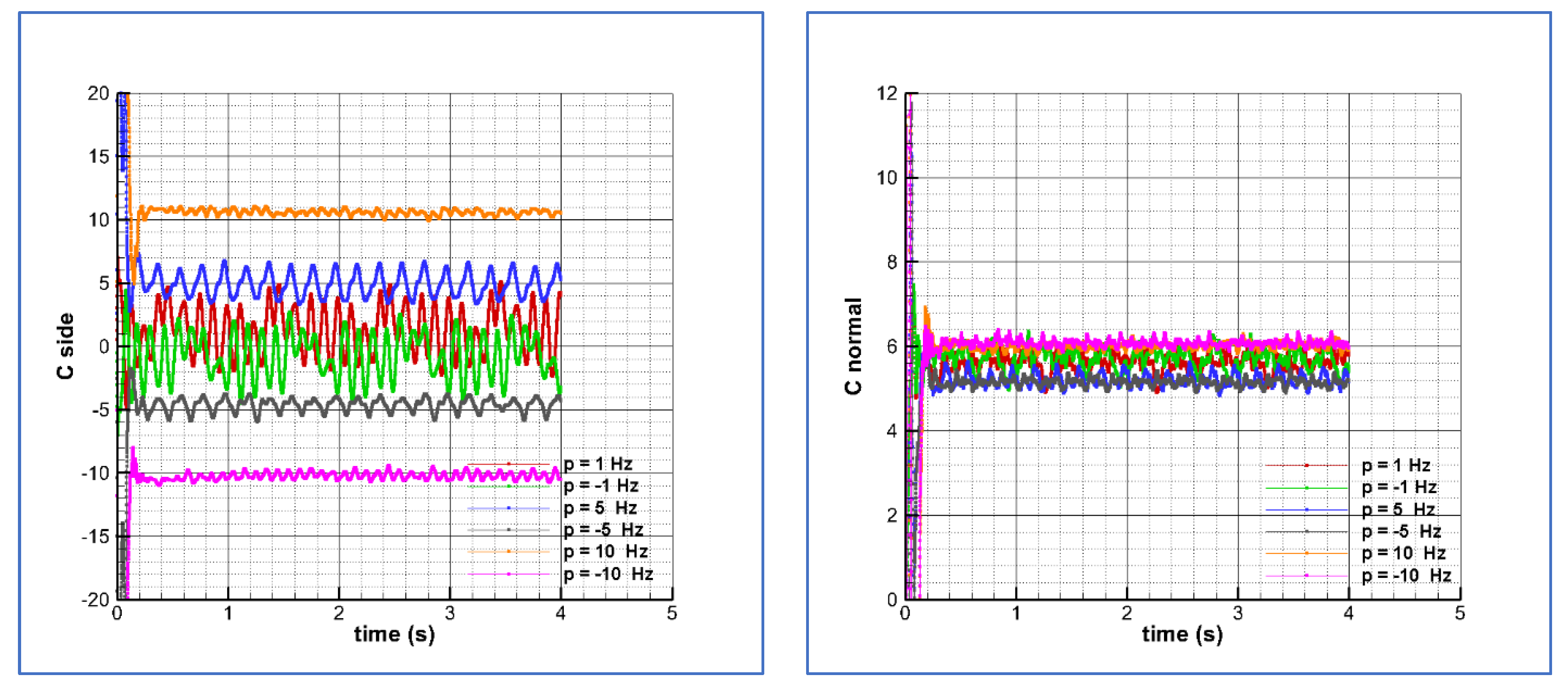The image size is (1568, 691).
Task: Click the green p = -1 Hz legend line in the C side plot
Action: [x=508, y=486]
